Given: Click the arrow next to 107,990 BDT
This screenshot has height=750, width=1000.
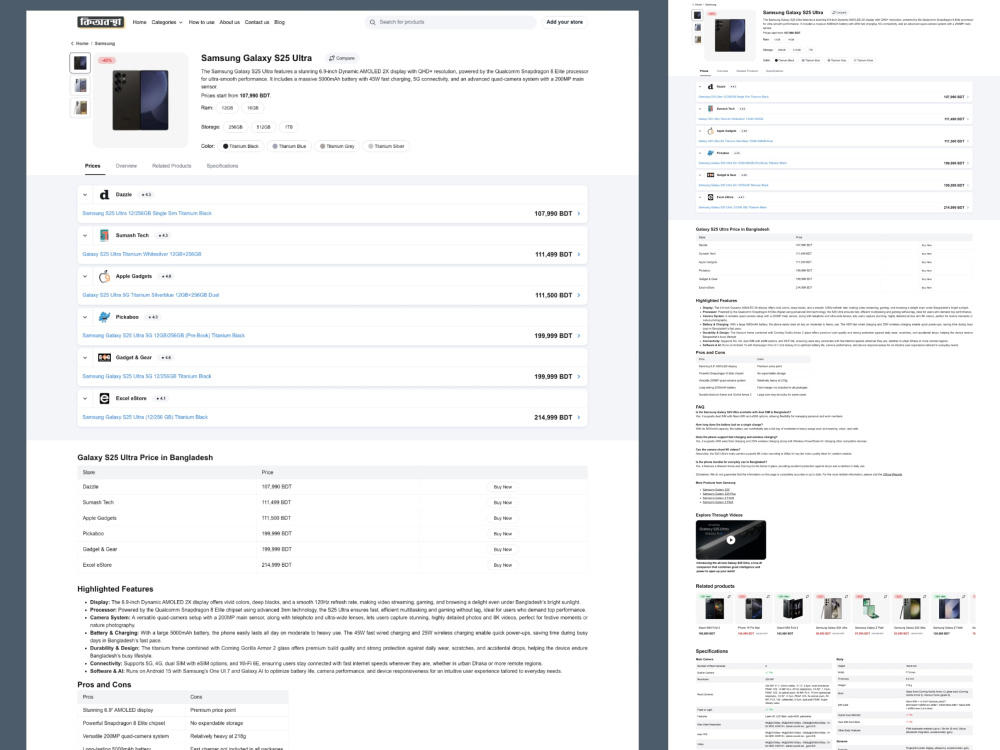Looking at the screenshot, I should coord(579,214).
